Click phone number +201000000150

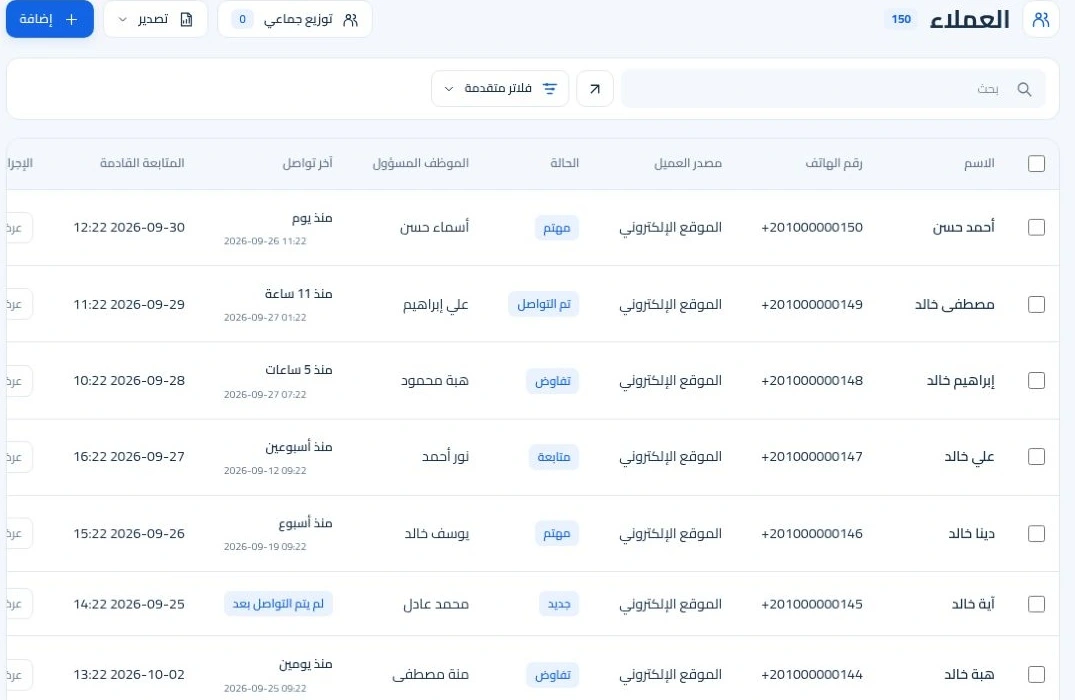coord(812,228)
